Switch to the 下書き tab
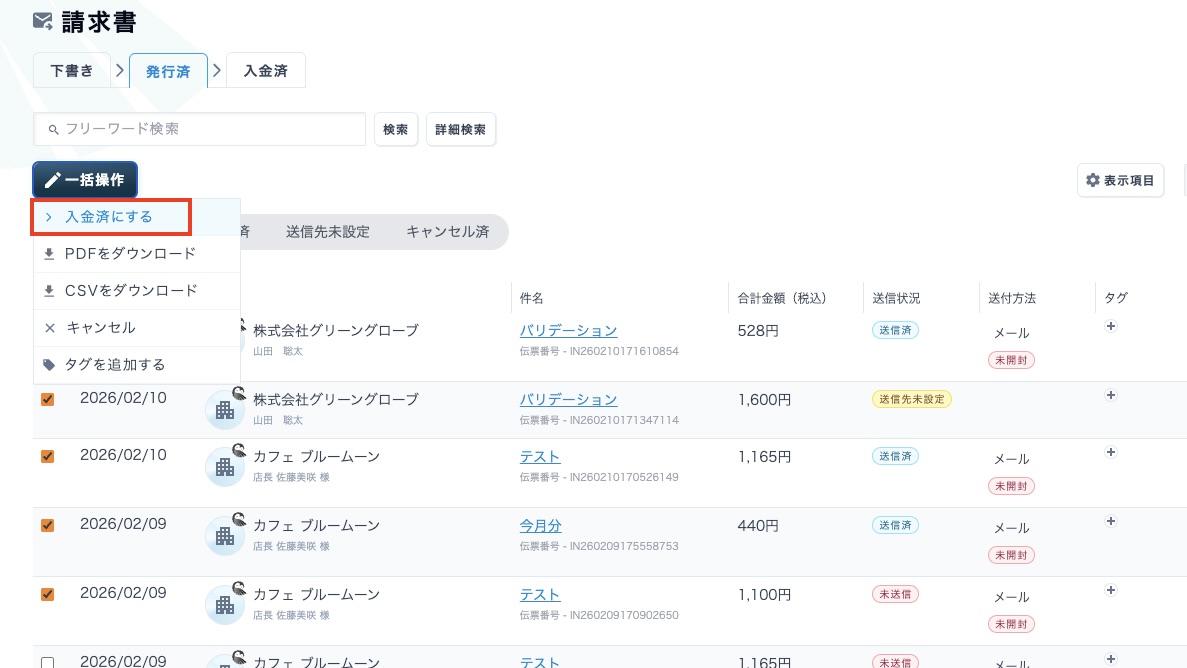The image size is (1187, 668). [x=72, y=71]
